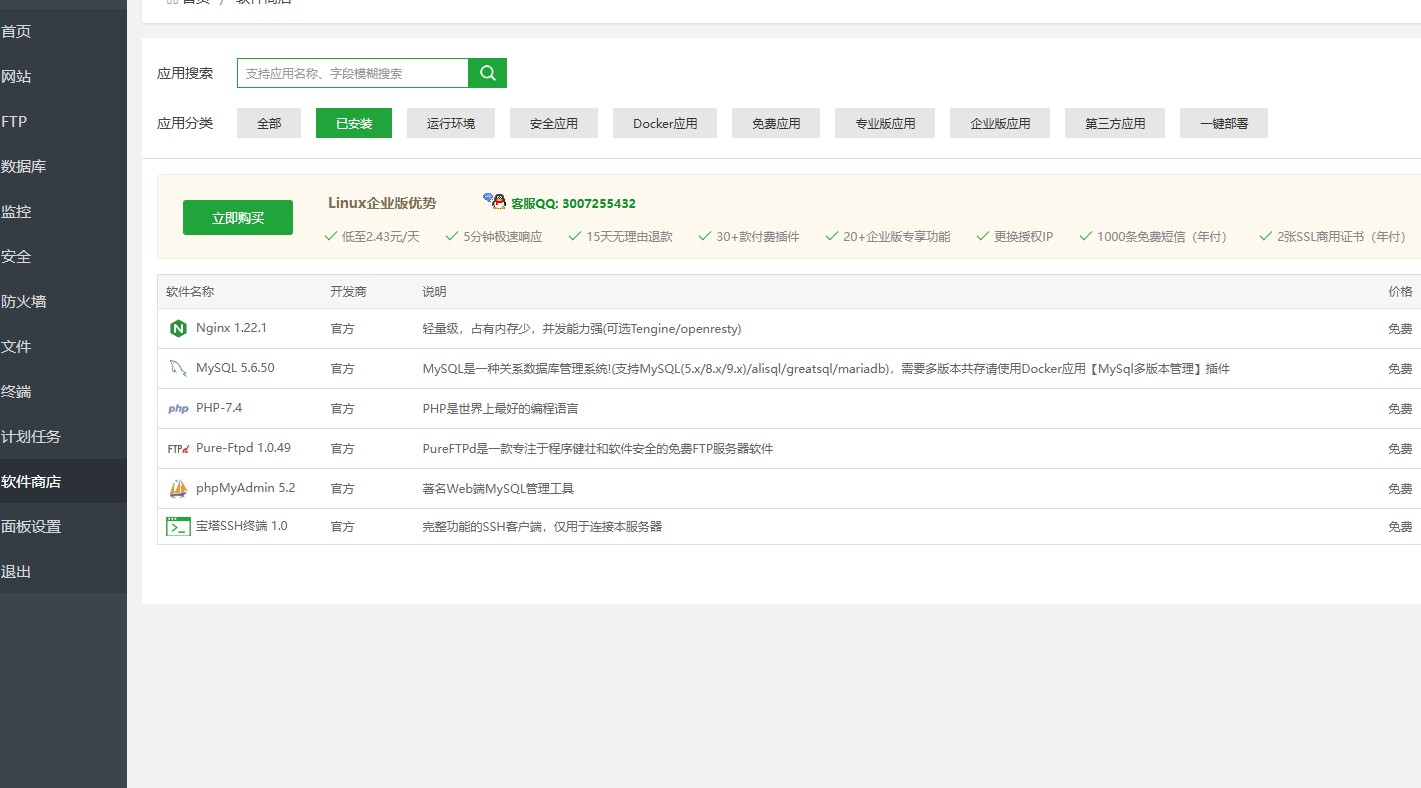The width and height of the screenshot is (1421, 788).
Task: Select 软件商店 in the sidebar
Action: [63, 481]
